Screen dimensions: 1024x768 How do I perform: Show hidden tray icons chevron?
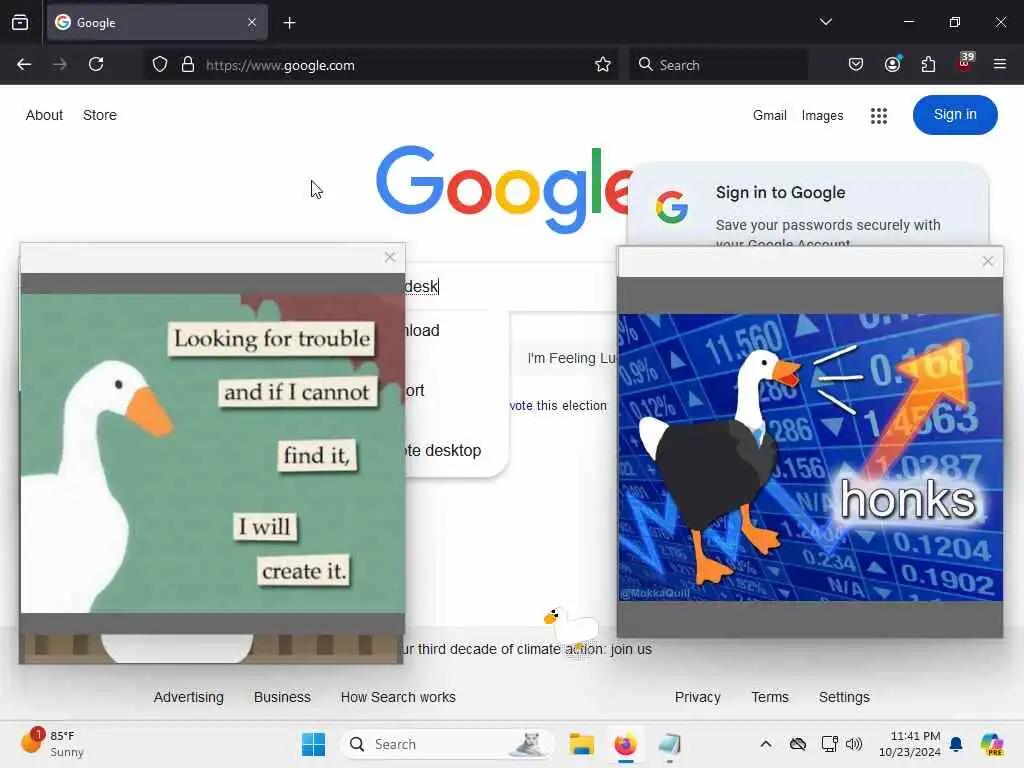[x=766, y=744]
